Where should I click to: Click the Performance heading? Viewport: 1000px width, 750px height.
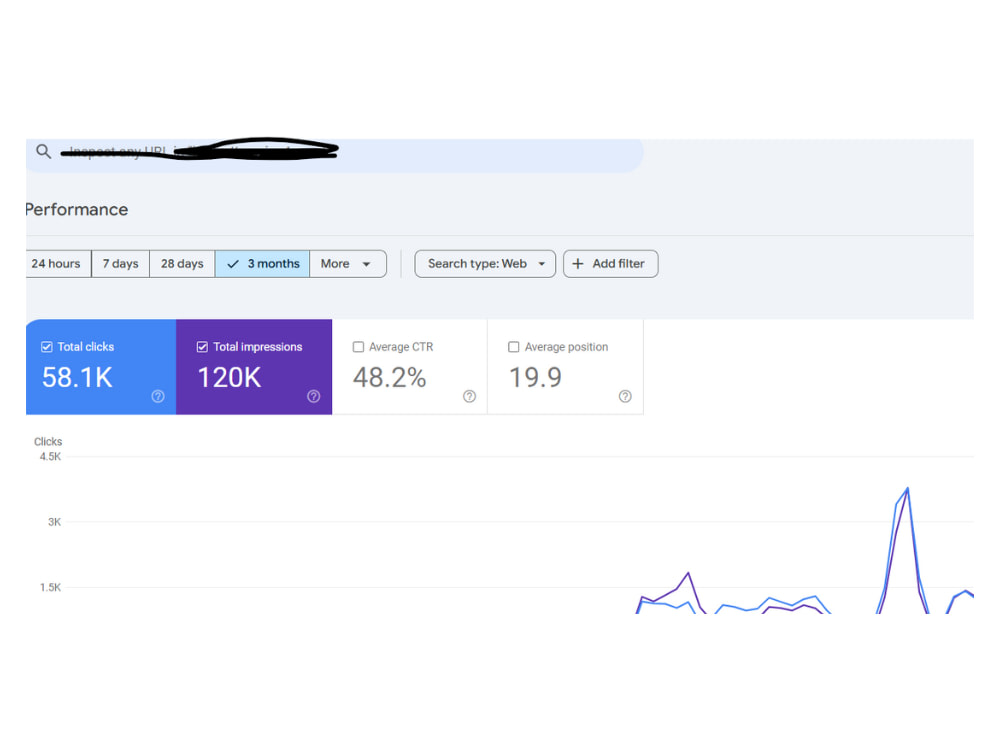coord(77,210)
